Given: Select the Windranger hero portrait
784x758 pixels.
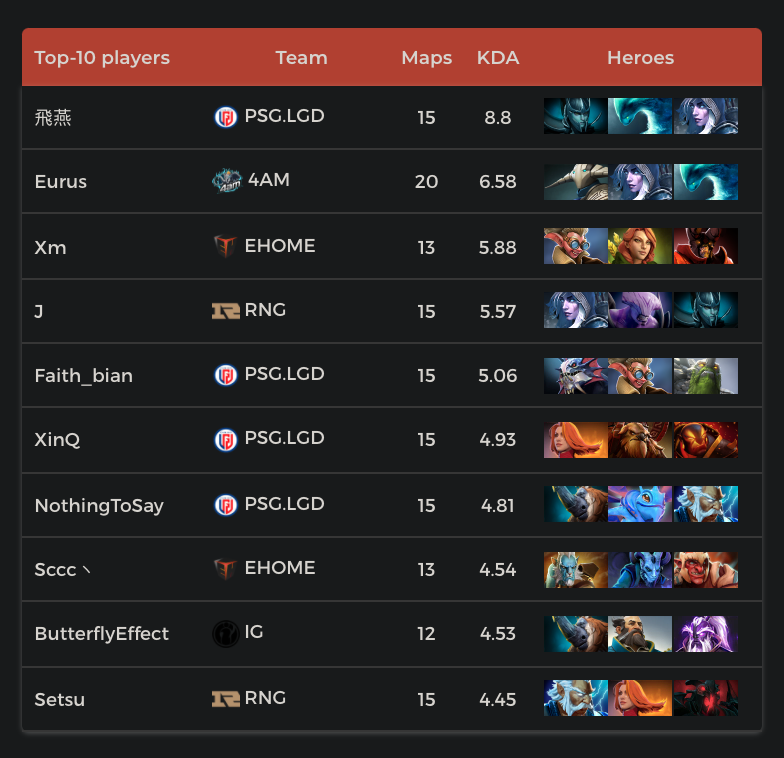Looking at the screenshot, I should tap(640, 246).
